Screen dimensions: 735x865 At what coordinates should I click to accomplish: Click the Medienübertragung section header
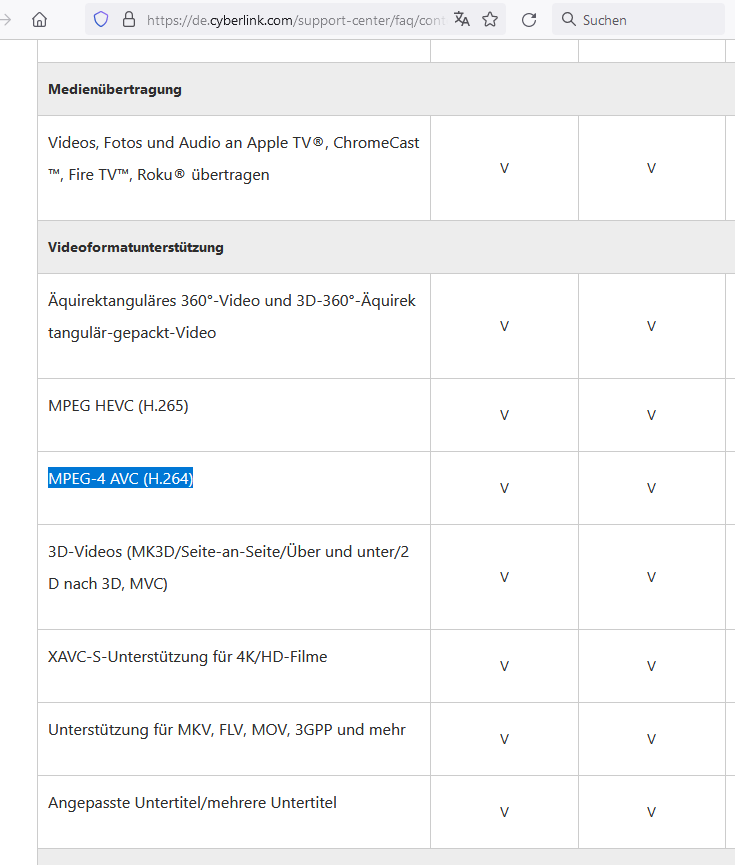pos(115,89)
